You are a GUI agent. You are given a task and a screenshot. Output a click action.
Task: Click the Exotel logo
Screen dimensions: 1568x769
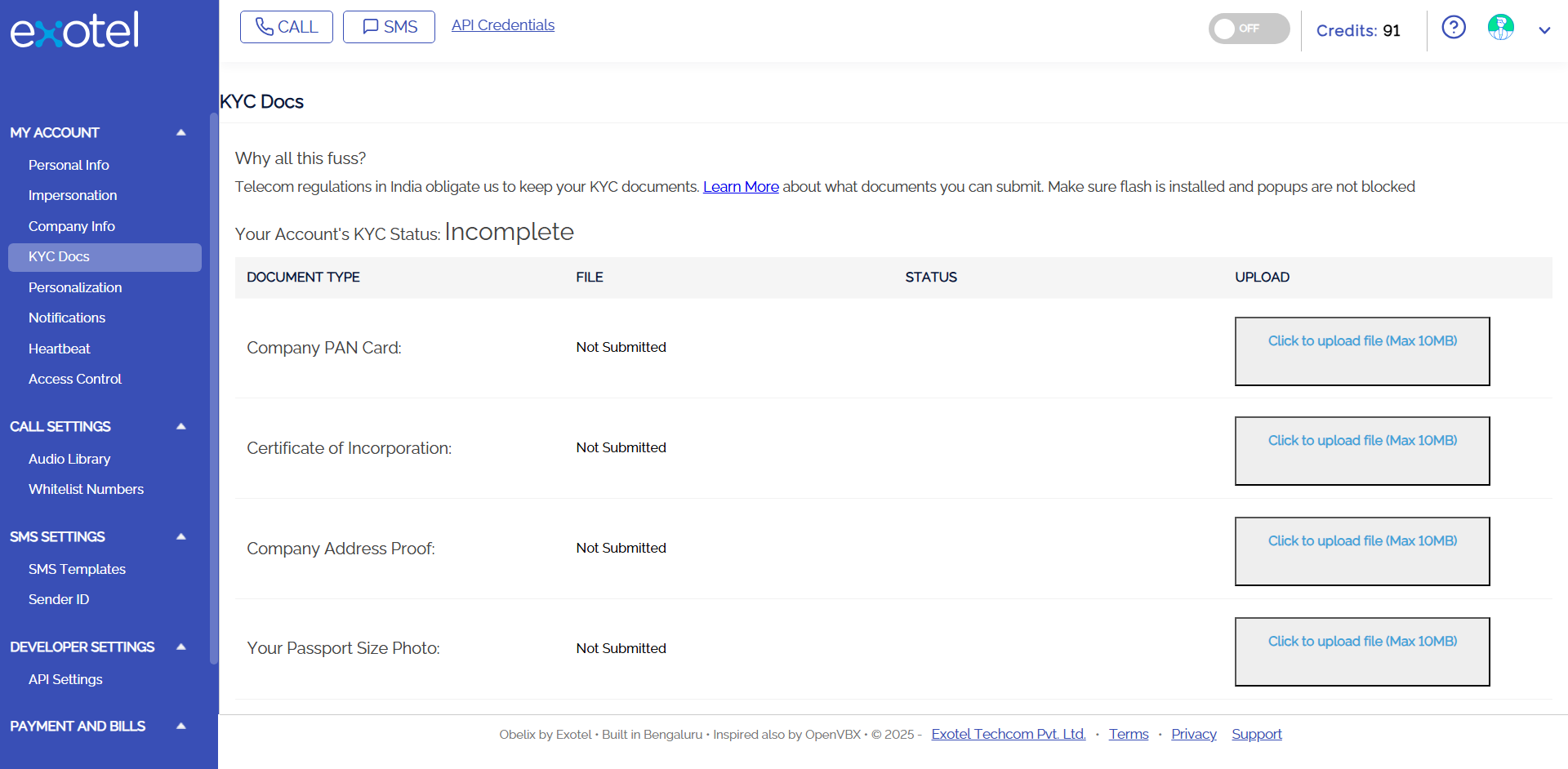point(74,30)
